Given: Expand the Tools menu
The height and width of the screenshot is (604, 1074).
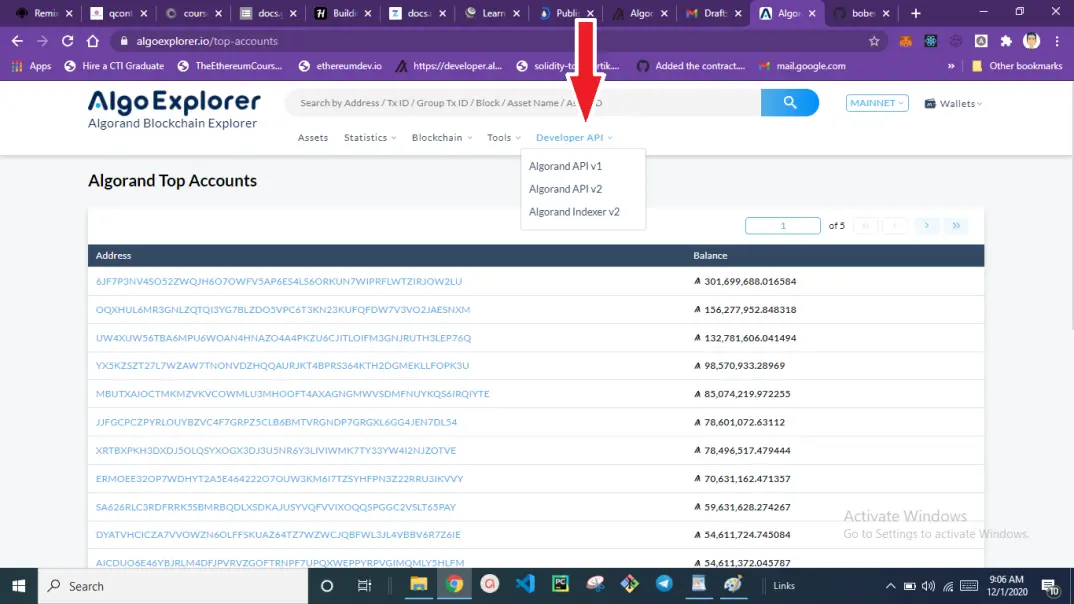Looking at the screenshot, I should pyautogui.click(x=503, y=138).
